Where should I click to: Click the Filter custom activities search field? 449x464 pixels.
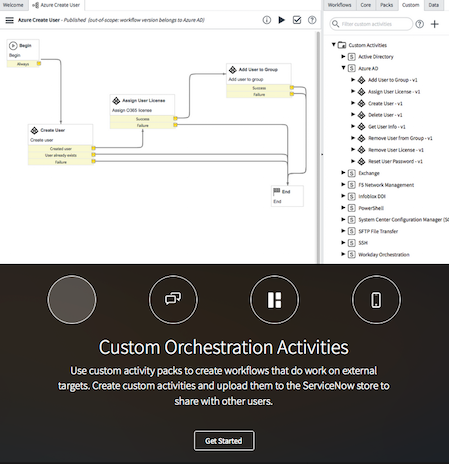371,24
